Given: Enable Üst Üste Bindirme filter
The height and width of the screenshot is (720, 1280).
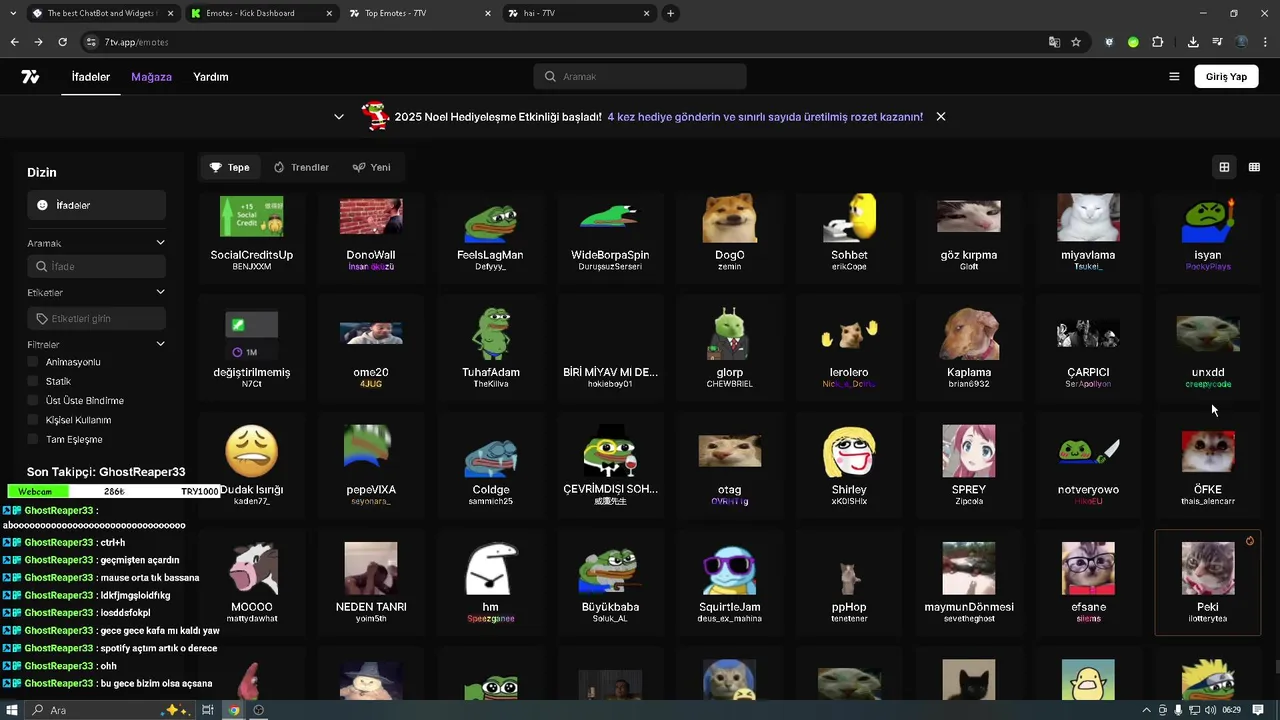Looking at the screenshot, I should tap(33, 401).
